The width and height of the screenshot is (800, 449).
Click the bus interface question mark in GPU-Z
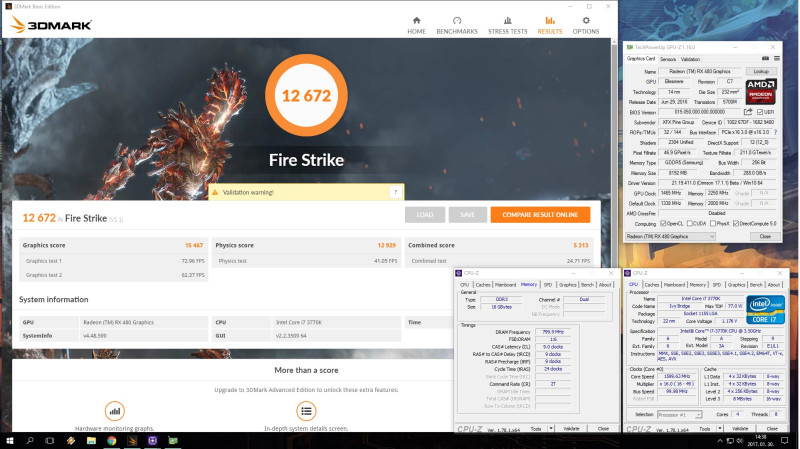[x=776, y=132]
